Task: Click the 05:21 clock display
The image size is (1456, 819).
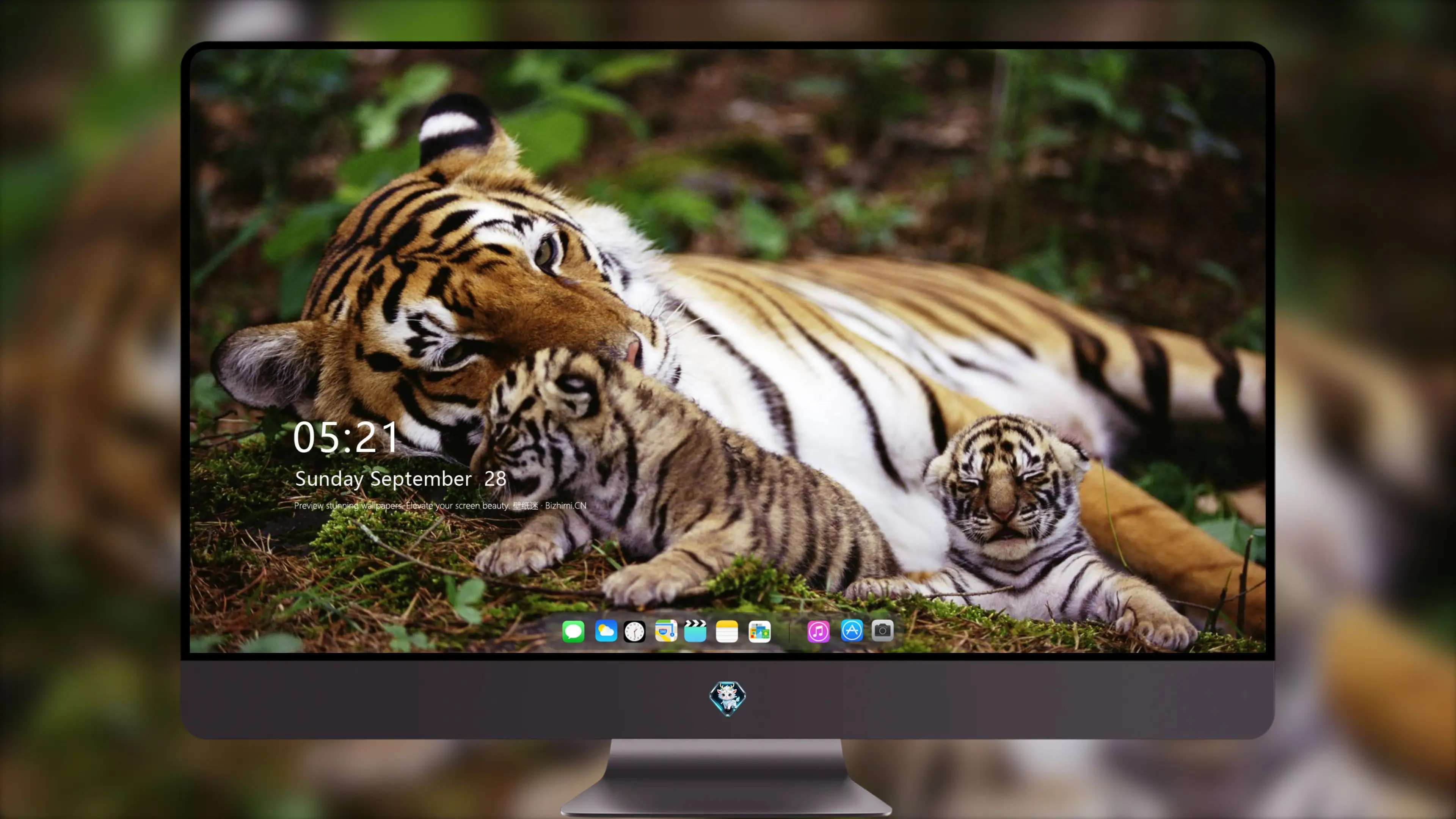Action: coord(345,438)
